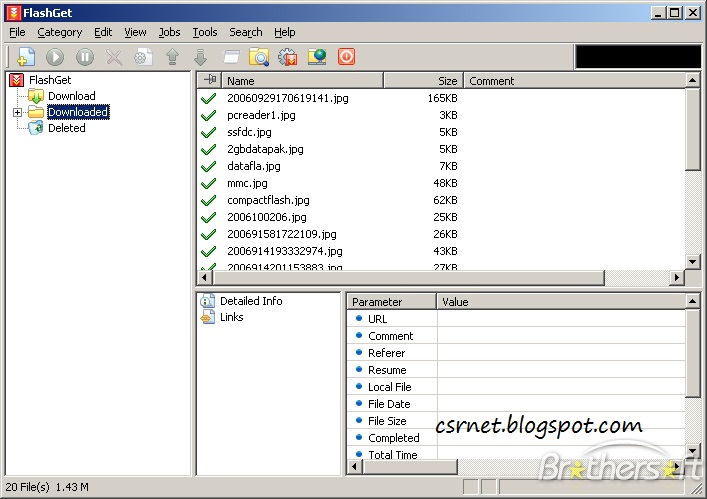Image resolution: width=707 pixels, height=499 pixels.
Task: Click green checkmark beside pcreader1.jpg
Action: [208, 115]
